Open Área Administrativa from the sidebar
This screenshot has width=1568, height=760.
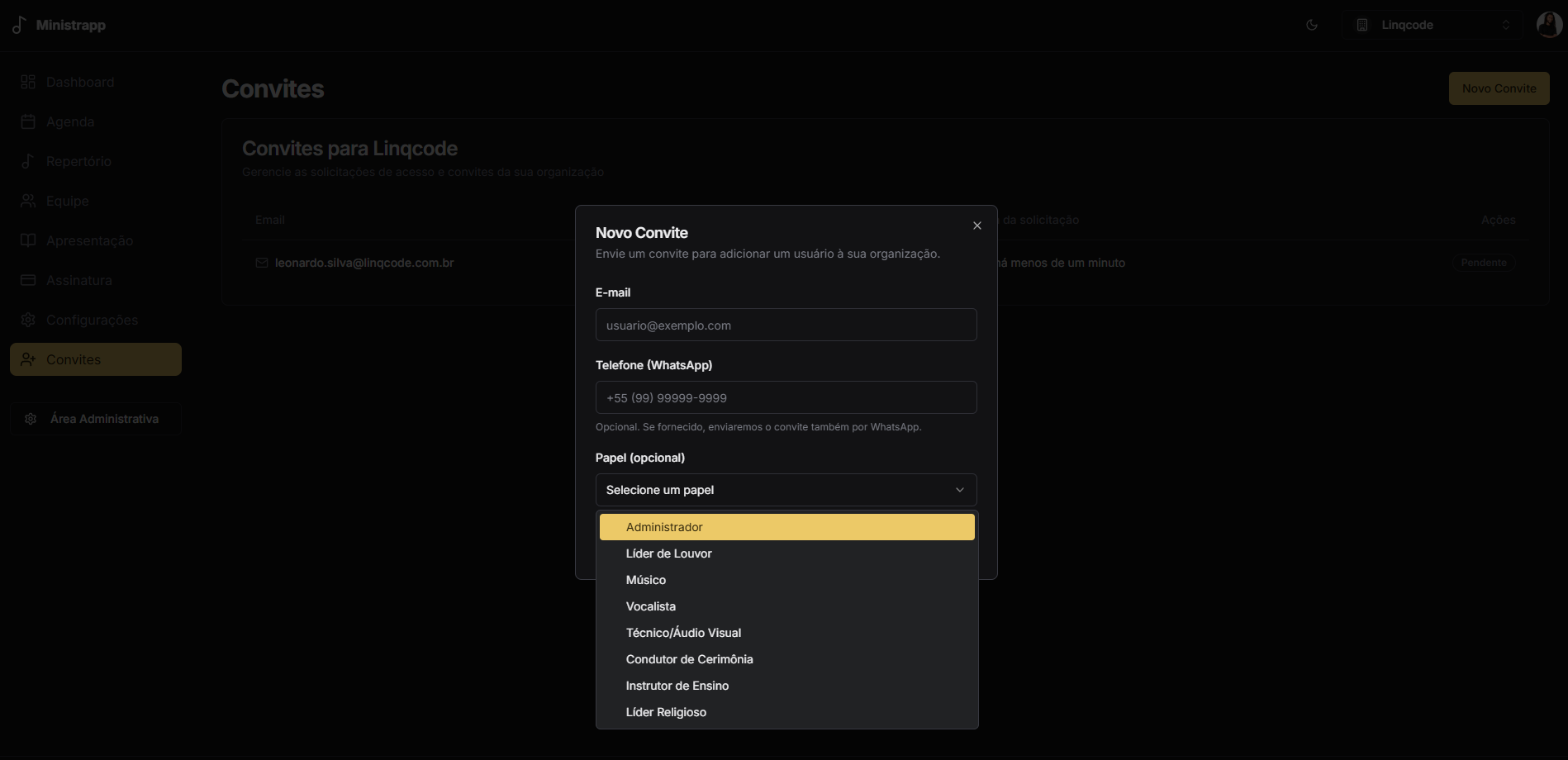[95, 418]
